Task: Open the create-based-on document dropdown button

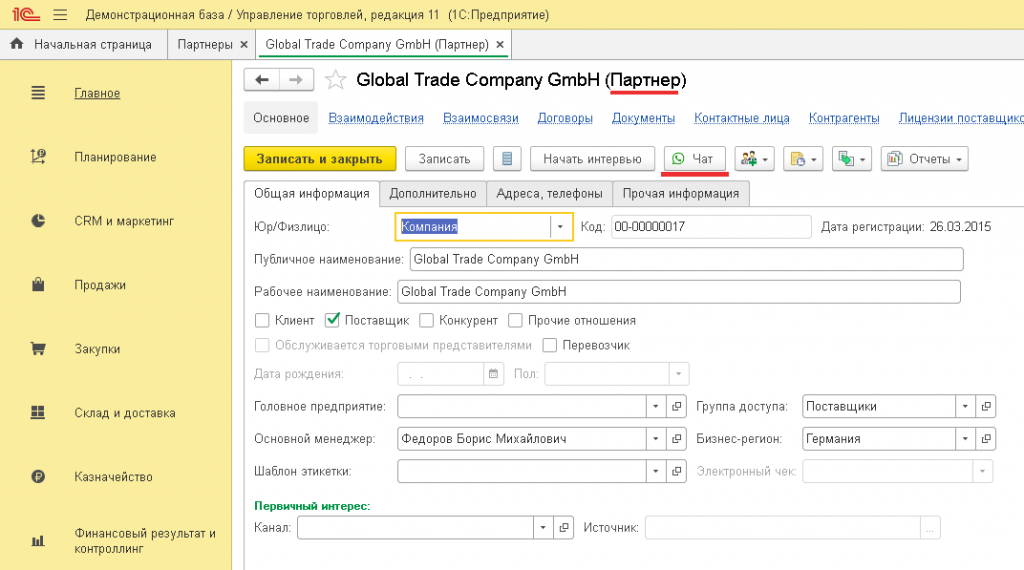Action: pos(803,159)
